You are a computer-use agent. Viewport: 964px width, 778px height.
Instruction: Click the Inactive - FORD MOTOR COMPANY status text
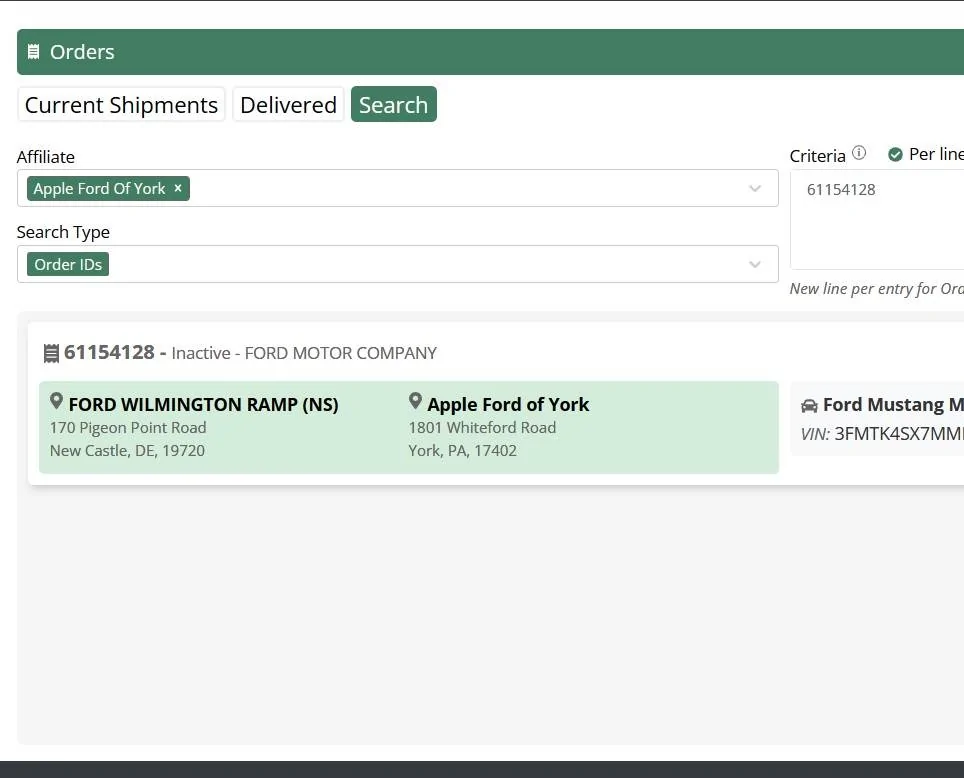[x=304, y=353]
